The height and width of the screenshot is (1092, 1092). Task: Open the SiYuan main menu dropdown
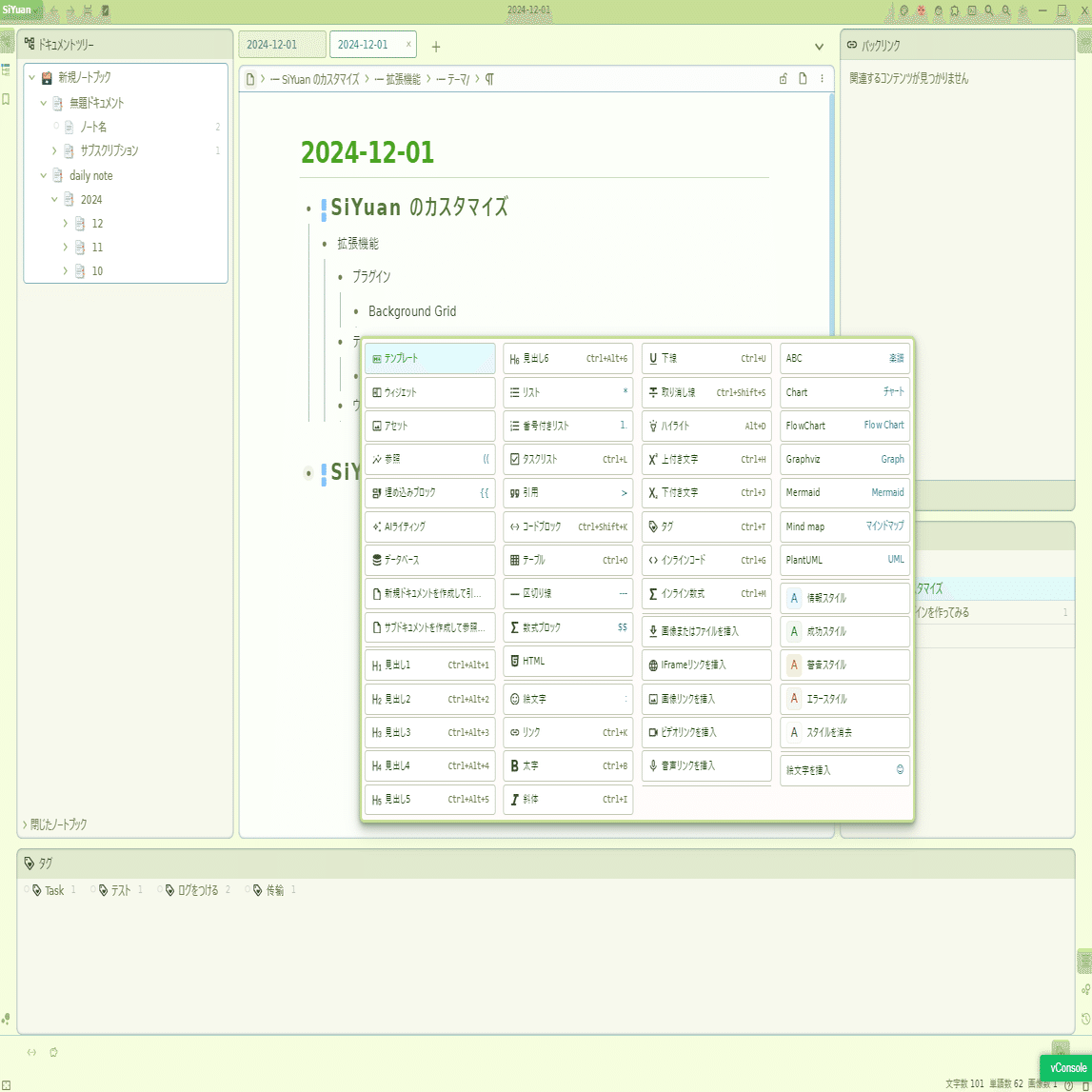point(20,10)
